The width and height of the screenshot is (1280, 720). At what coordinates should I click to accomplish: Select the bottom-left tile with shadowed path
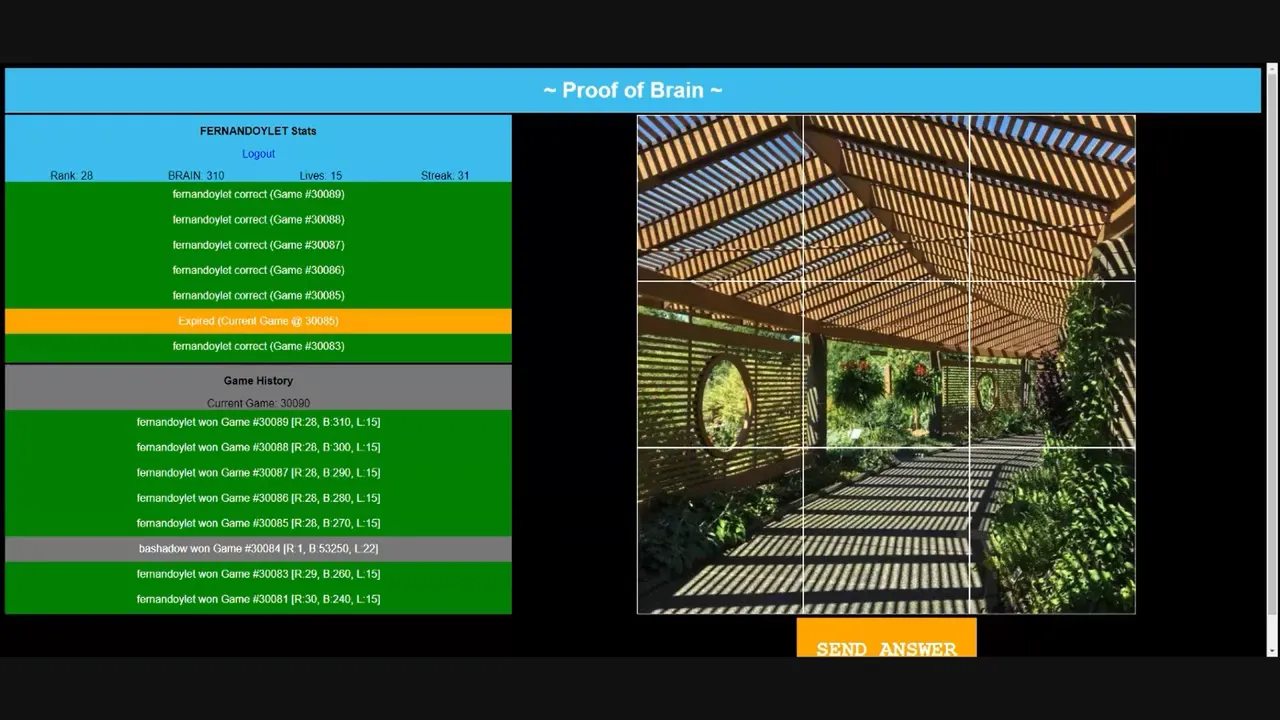coord(720,531)
